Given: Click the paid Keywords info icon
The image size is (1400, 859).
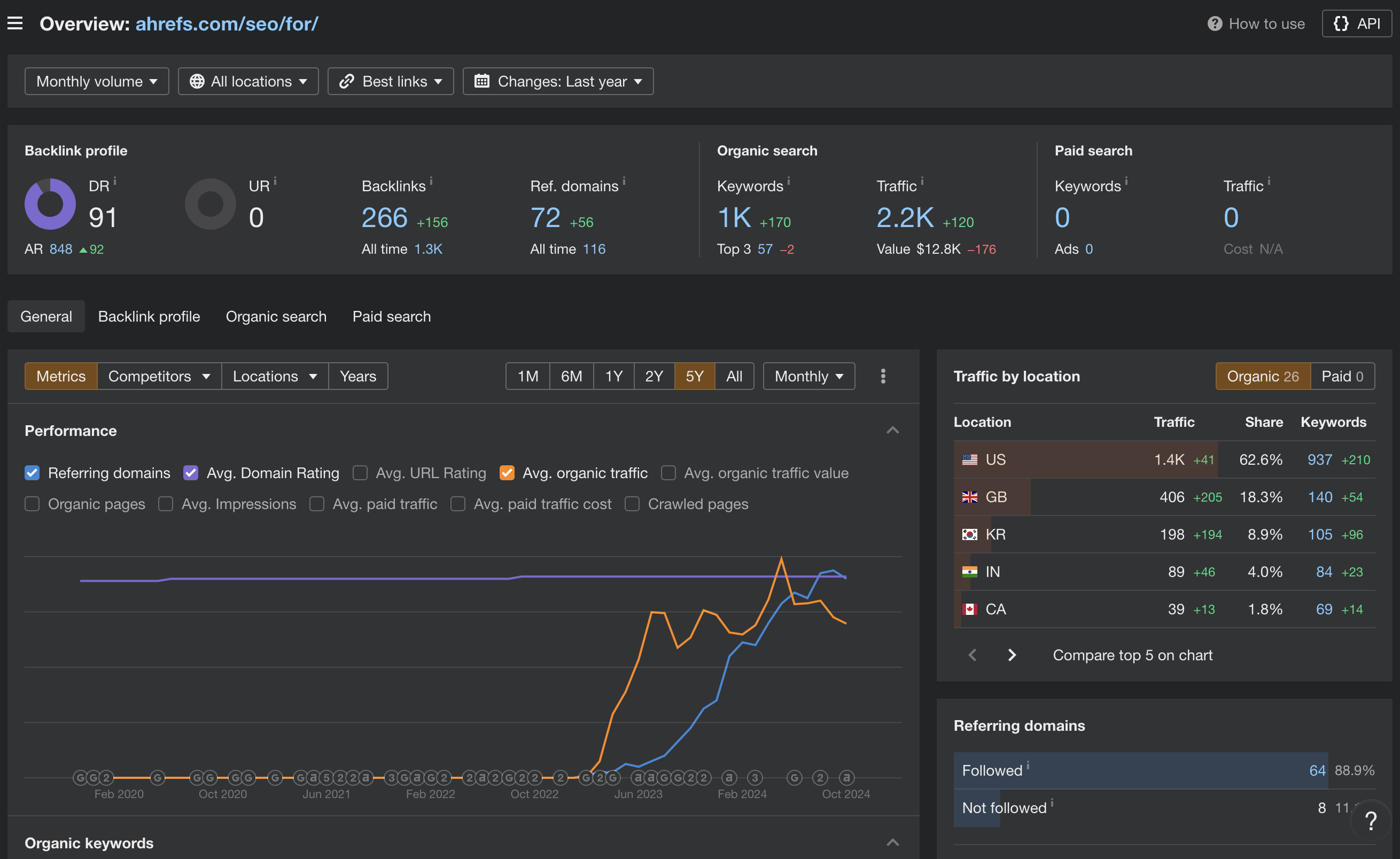Looking at the screenshot, I should coord(1126,181).
